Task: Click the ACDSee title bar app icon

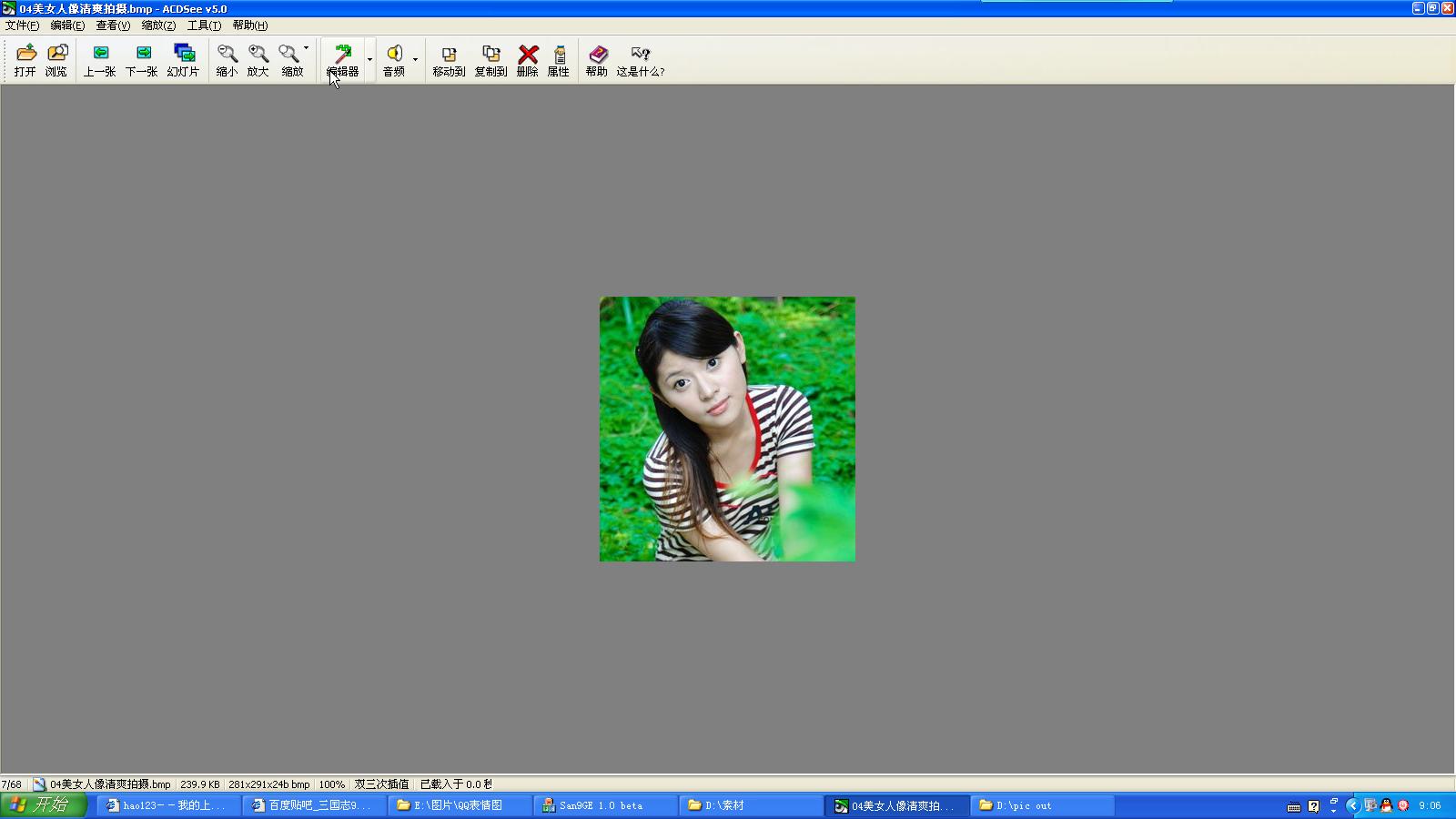Action: point(9,8)
